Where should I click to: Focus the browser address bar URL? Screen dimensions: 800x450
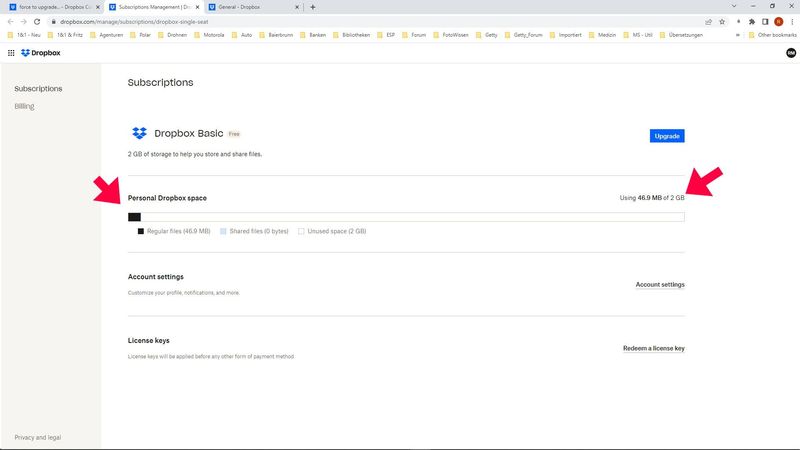(134, 22)
